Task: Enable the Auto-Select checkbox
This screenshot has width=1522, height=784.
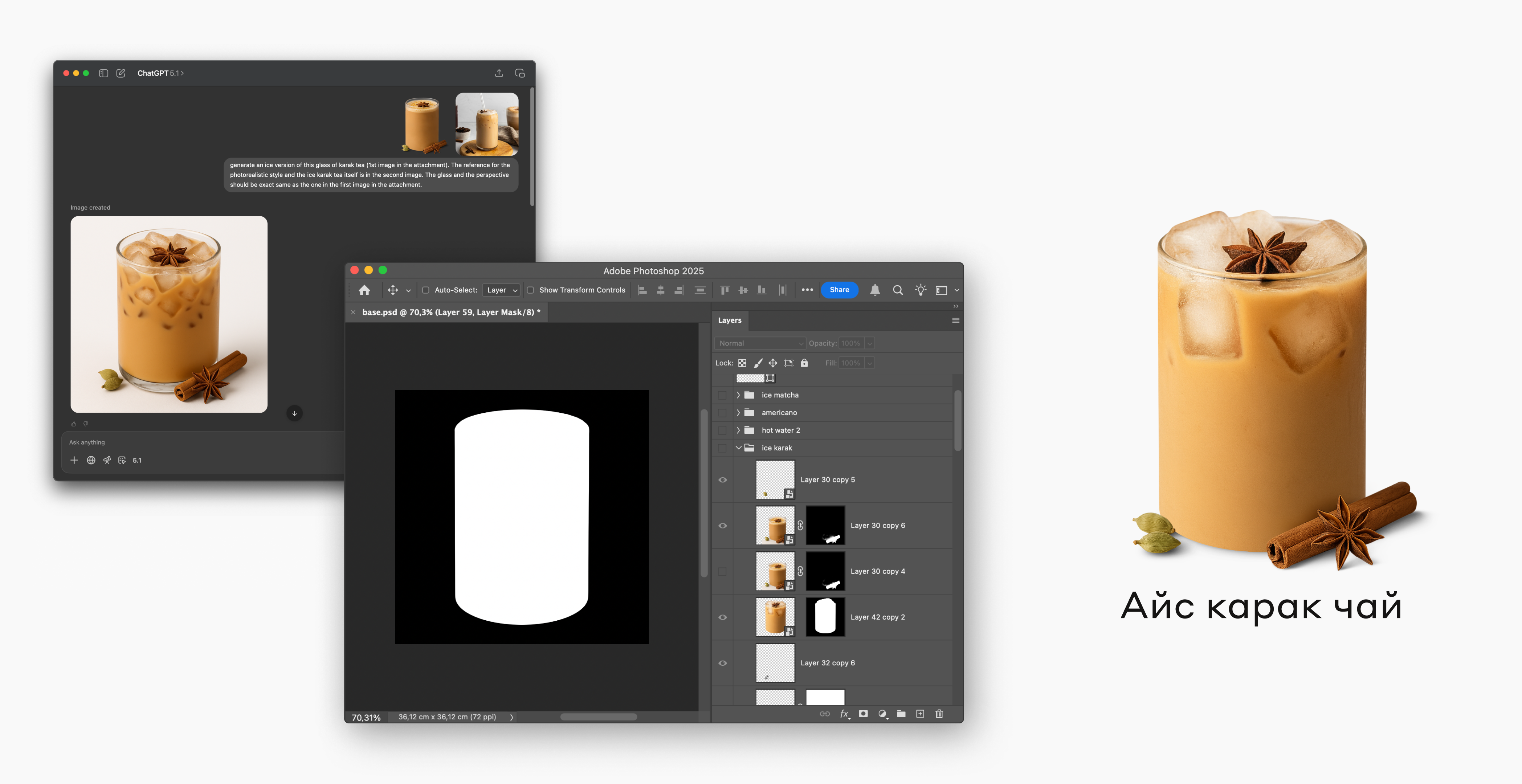Action: click(425, 290)
